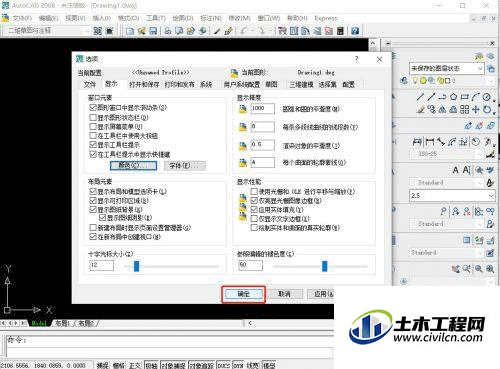Viewport: 500px width, 369px height.
Task: Select the Array grid tool in dashboard
Action: [464, 109]
